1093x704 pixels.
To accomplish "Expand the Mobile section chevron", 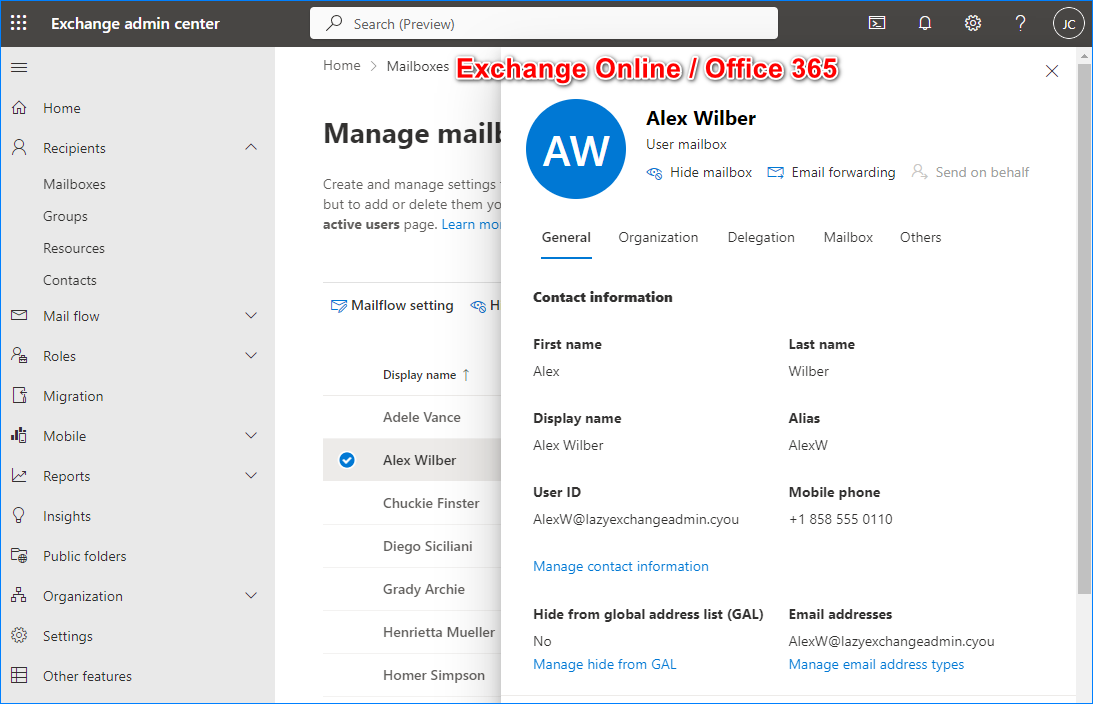I will point(251,436).
